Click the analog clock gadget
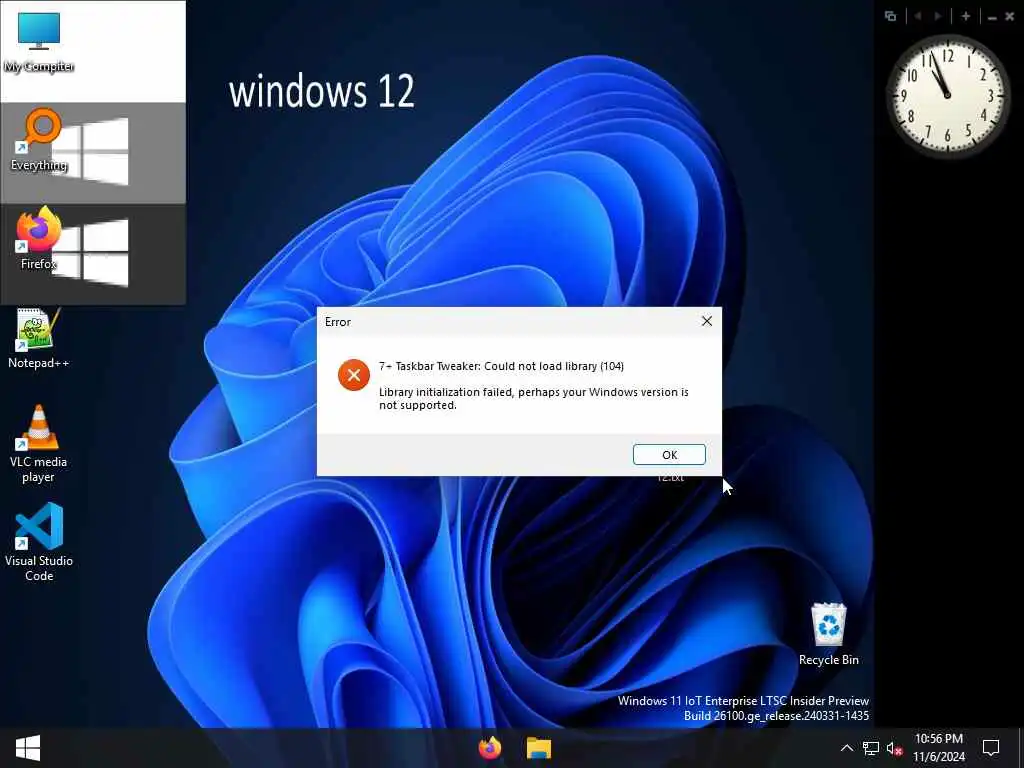The width and height of the screenshot is (1024, 768). point(948,96)
